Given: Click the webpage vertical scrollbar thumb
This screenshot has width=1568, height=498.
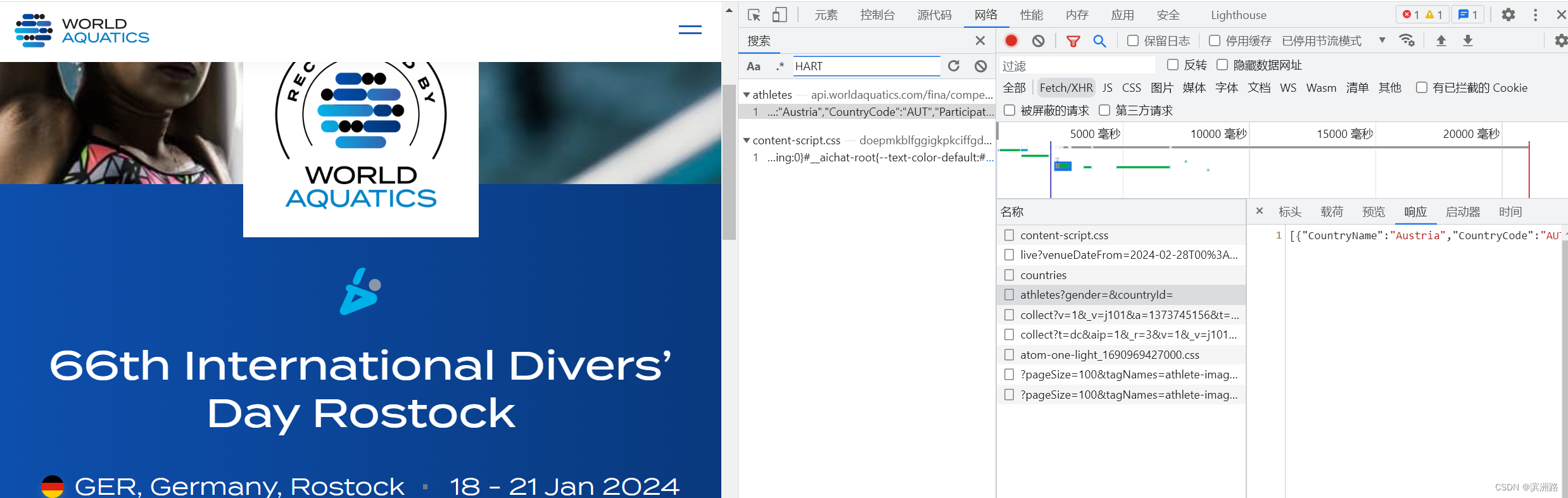Looking at the screenshot, I should pyautogui.click(x=730, y=162).
